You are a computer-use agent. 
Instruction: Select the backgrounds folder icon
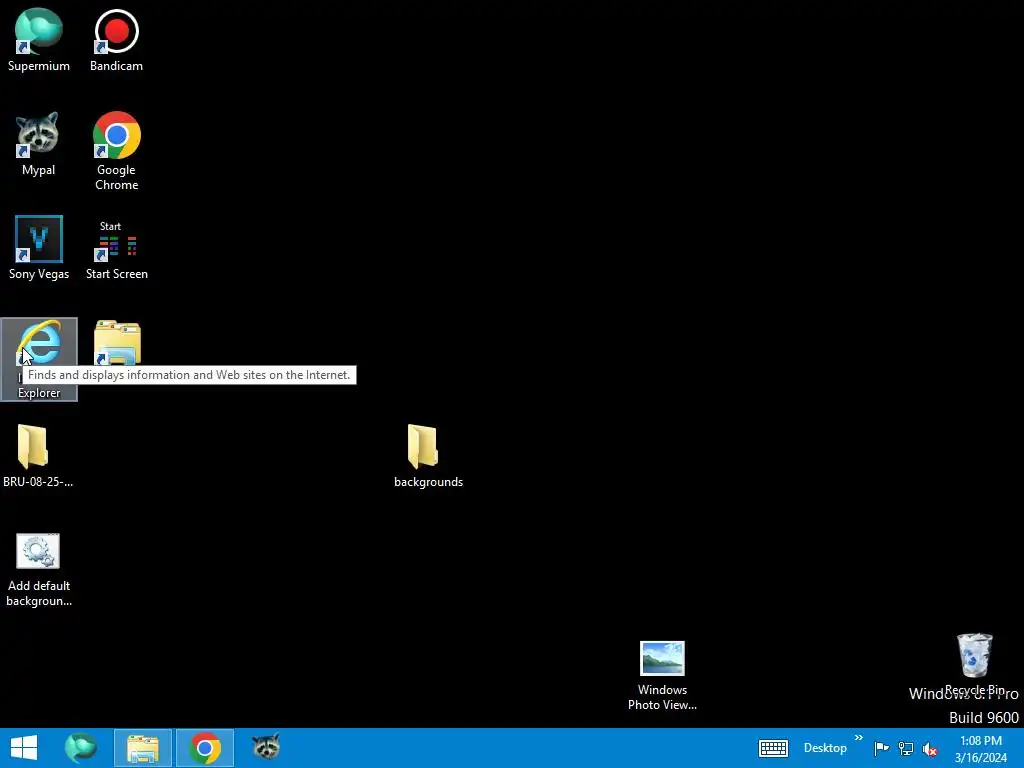pos(428,456)
